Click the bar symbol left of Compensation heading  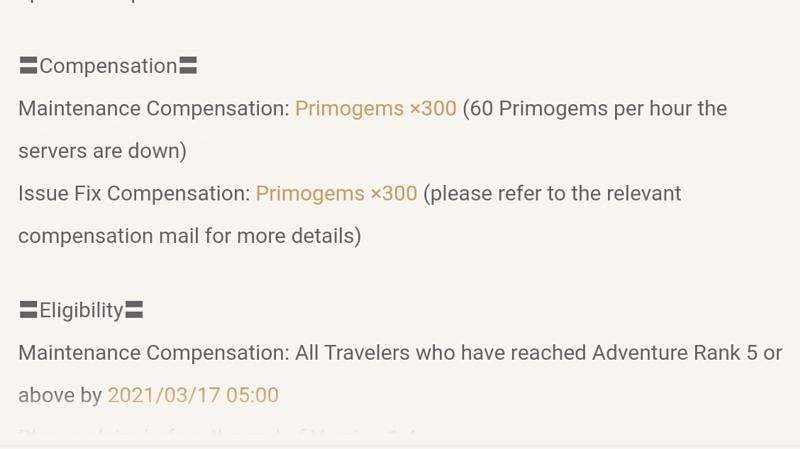(x=29, y=66)
